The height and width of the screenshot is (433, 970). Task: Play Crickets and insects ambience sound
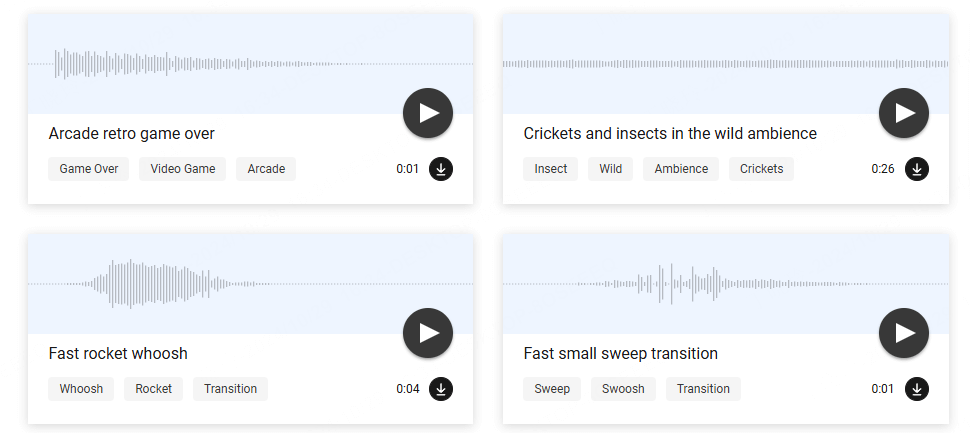coord(904,113)
